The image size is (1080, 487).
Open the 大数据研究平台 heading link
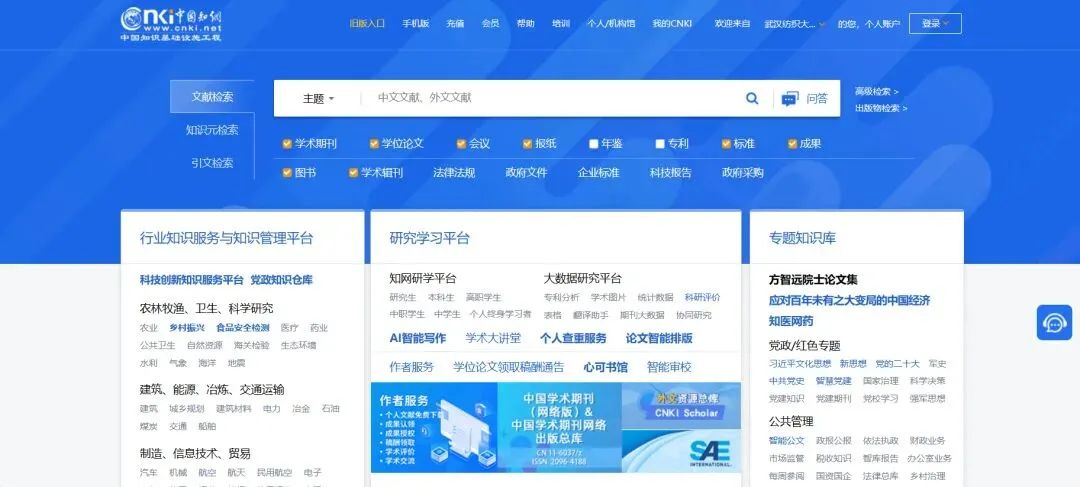[582, 278]
